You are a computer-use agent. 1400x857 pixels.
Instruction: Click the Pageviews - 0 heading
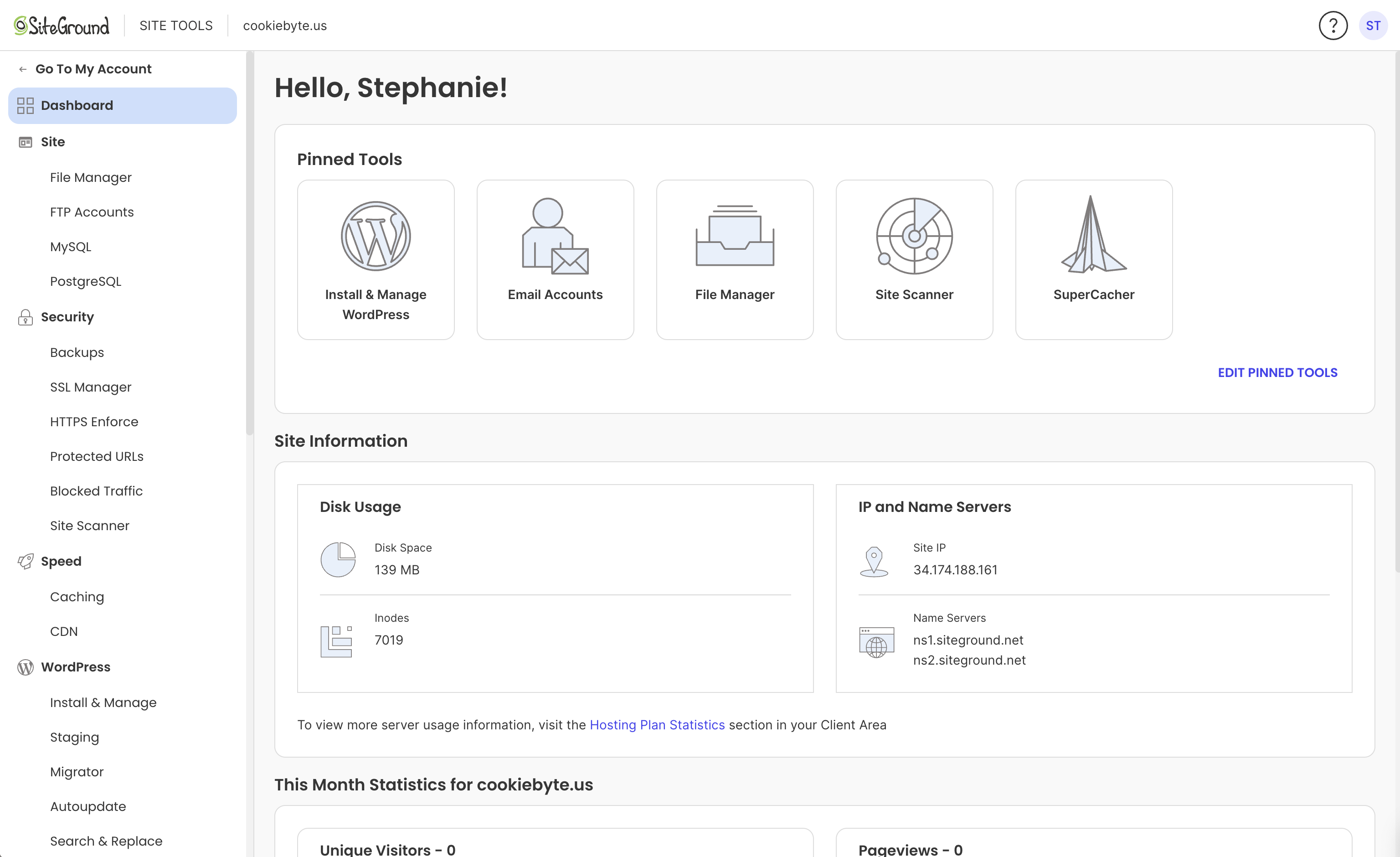pos(910,850)
